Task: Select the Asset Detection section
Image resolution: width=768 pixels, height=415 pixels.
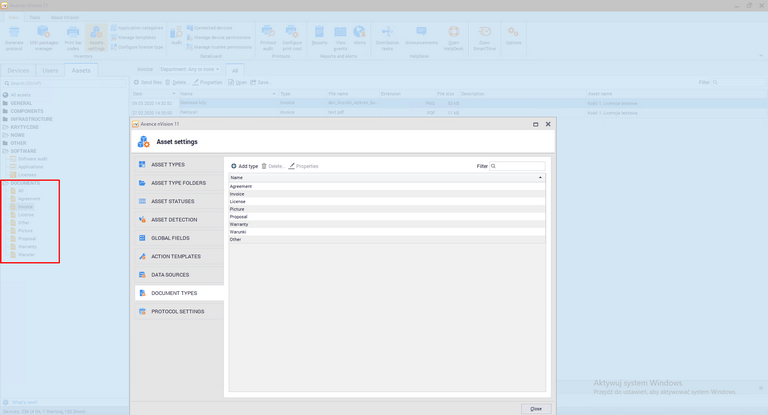Action: click(x=173, y=219)
